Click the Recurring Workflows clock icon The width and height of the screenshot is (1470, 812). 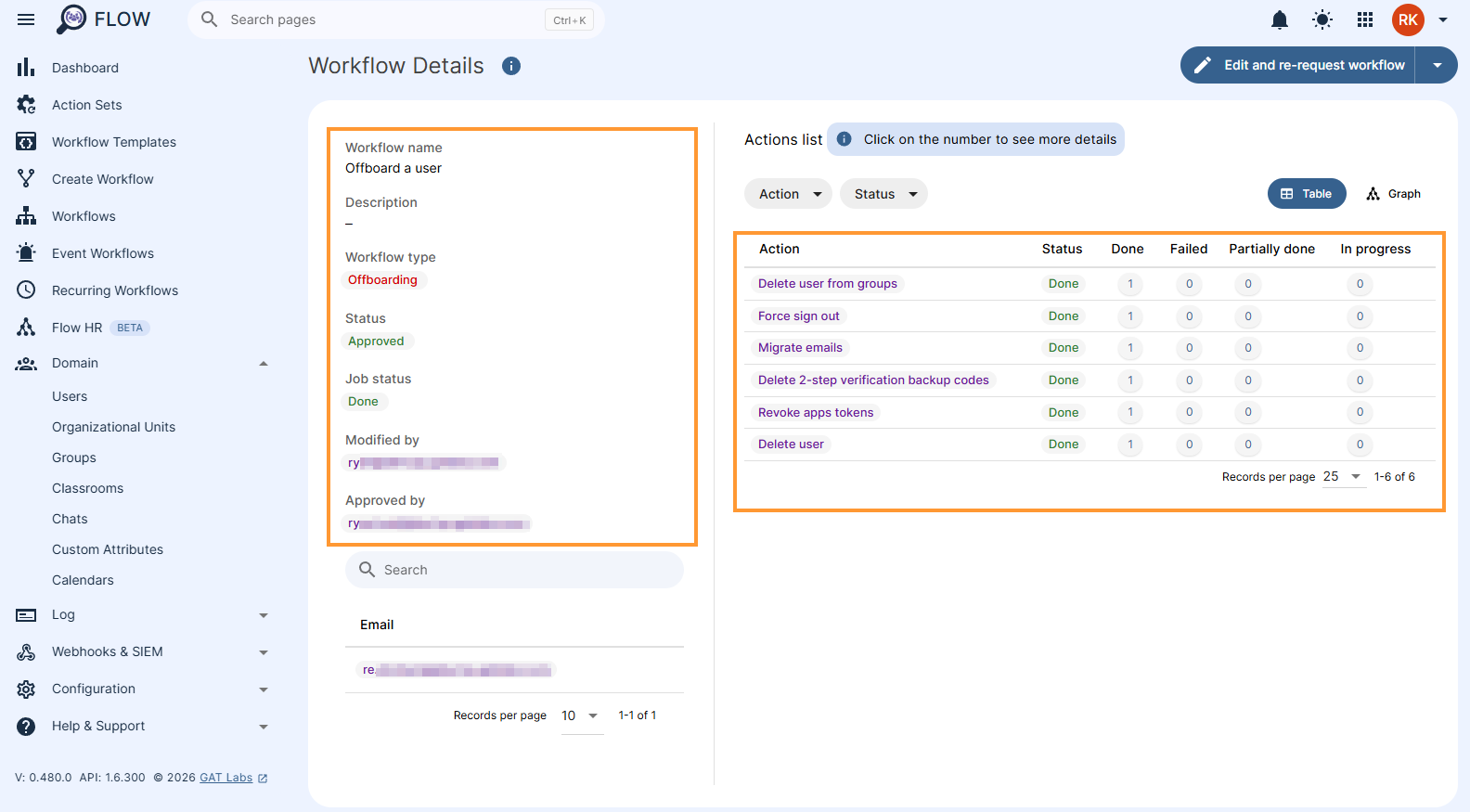point(26,290)
